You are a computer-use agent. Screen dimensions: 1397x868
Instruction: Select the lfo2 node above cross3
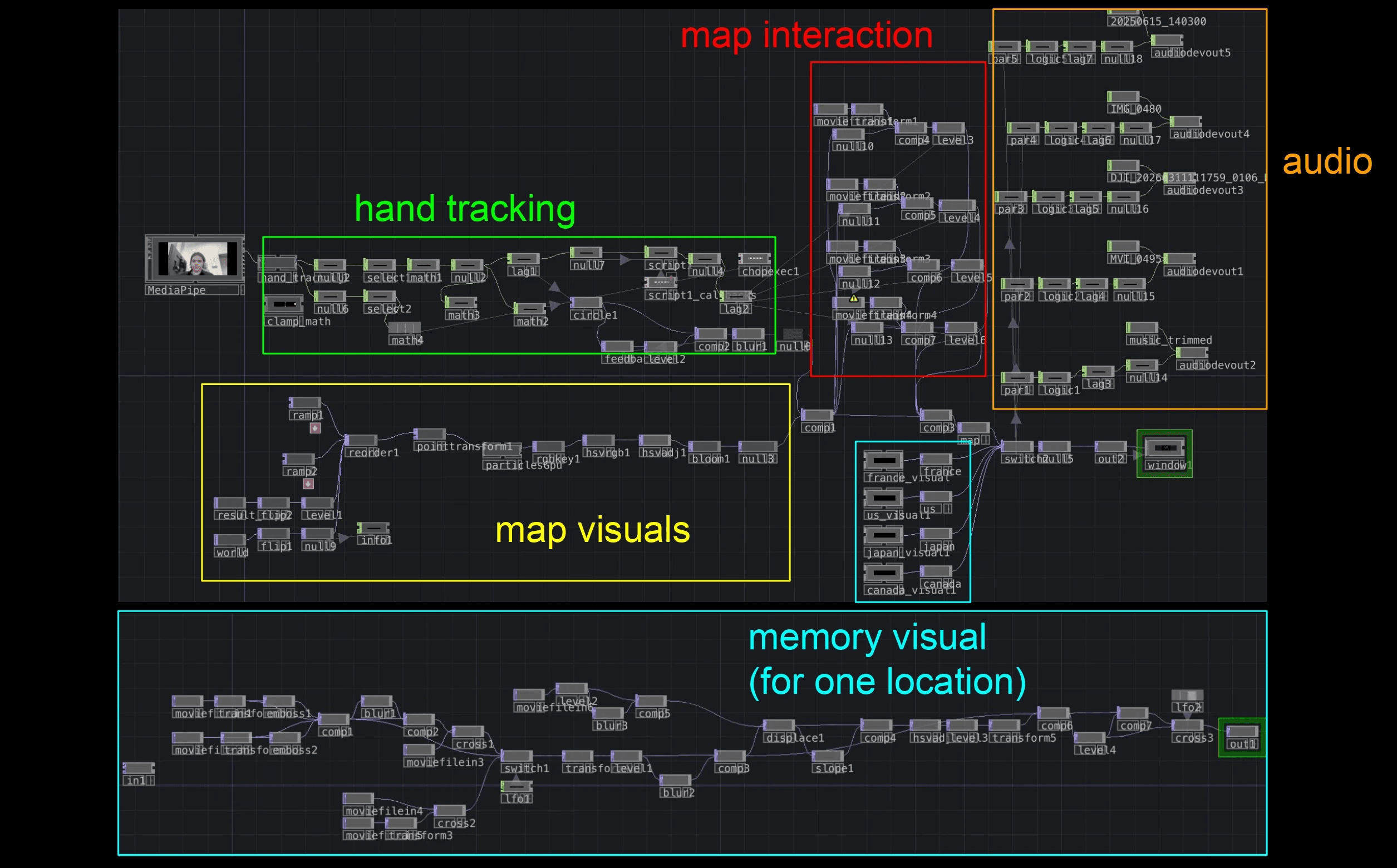1187,695
